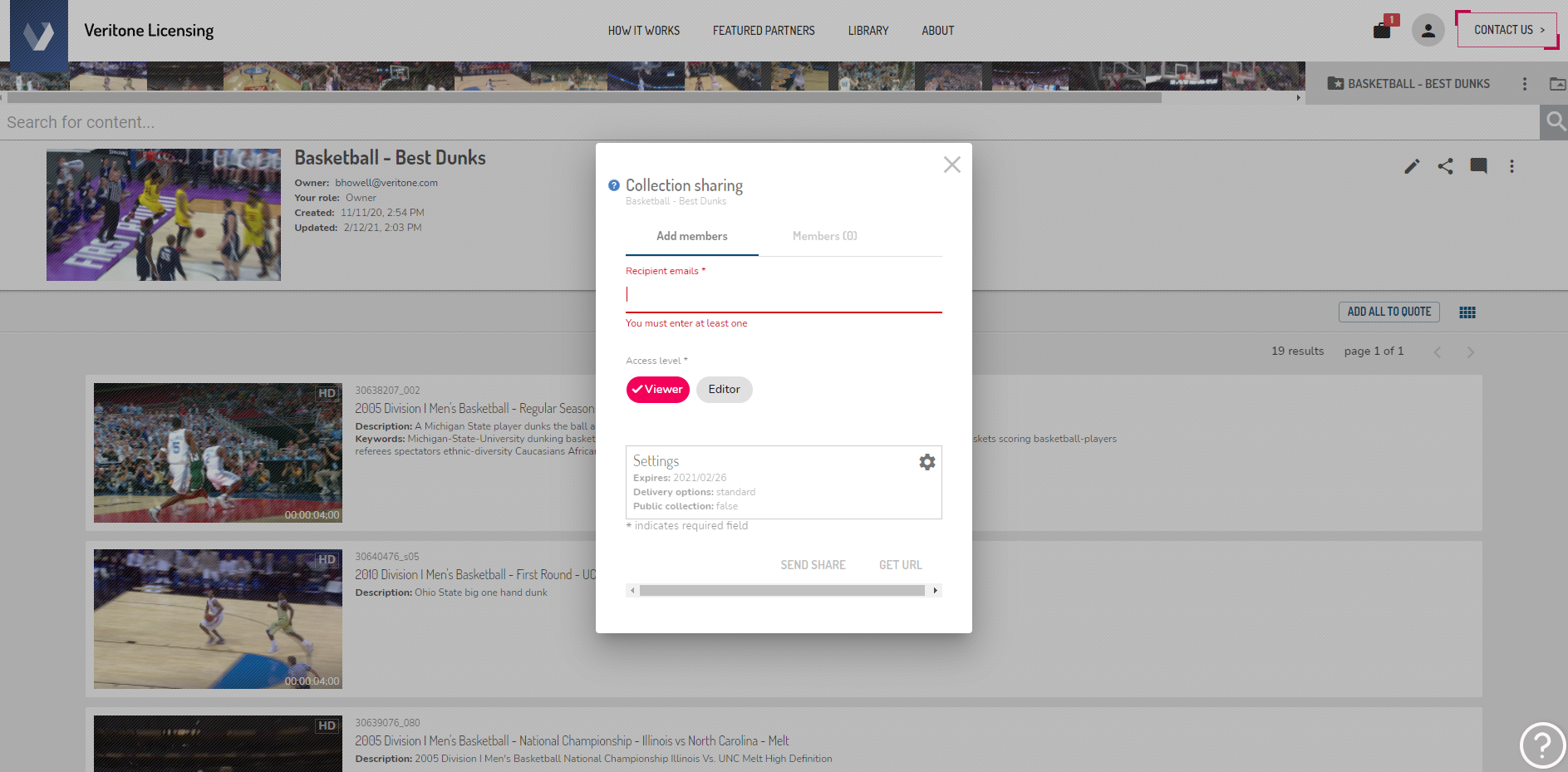
Task: Open the sharing Settings gear icon
Action: (927, 462)
